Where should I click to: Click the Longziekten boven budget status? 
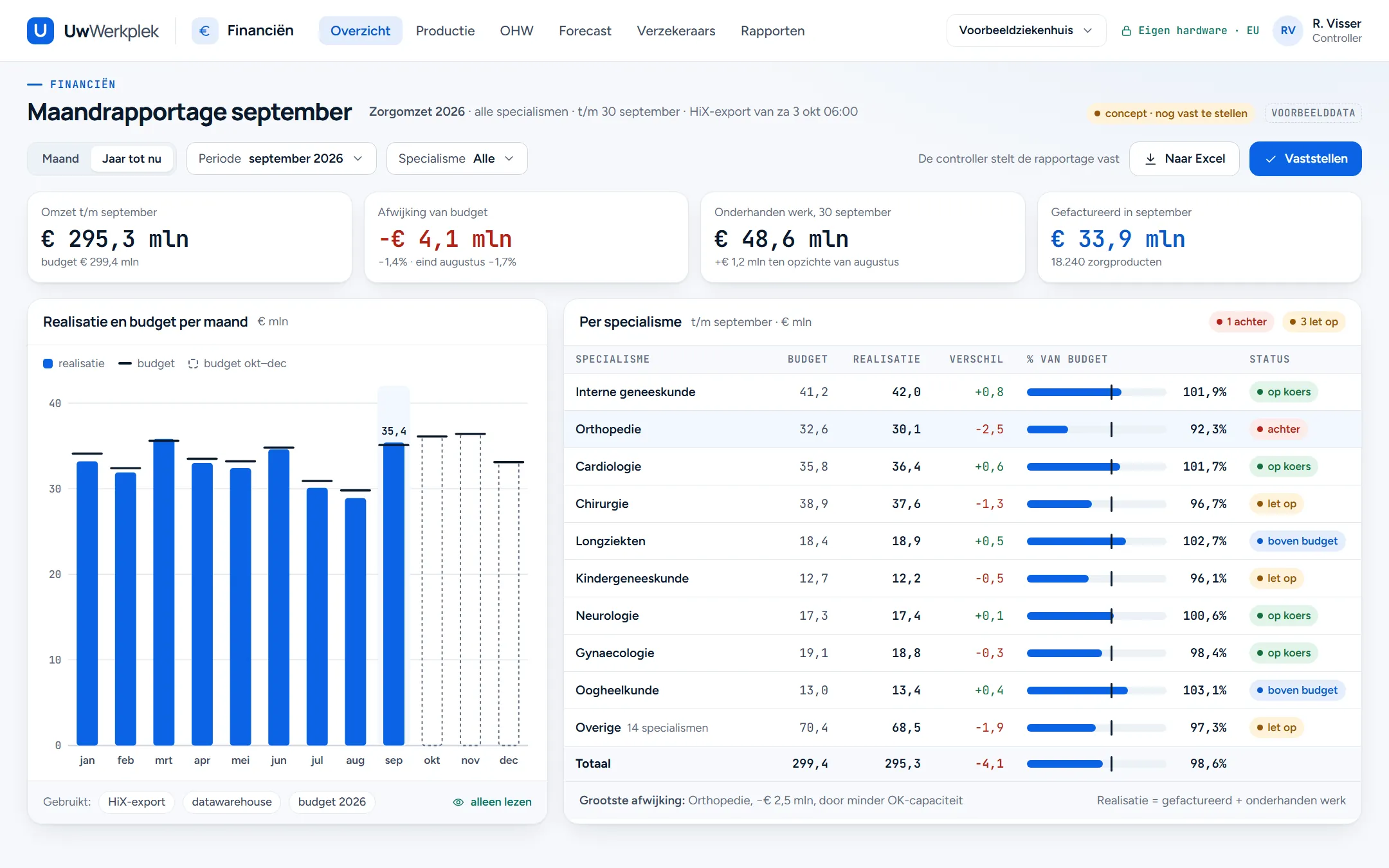point(1296,541)
